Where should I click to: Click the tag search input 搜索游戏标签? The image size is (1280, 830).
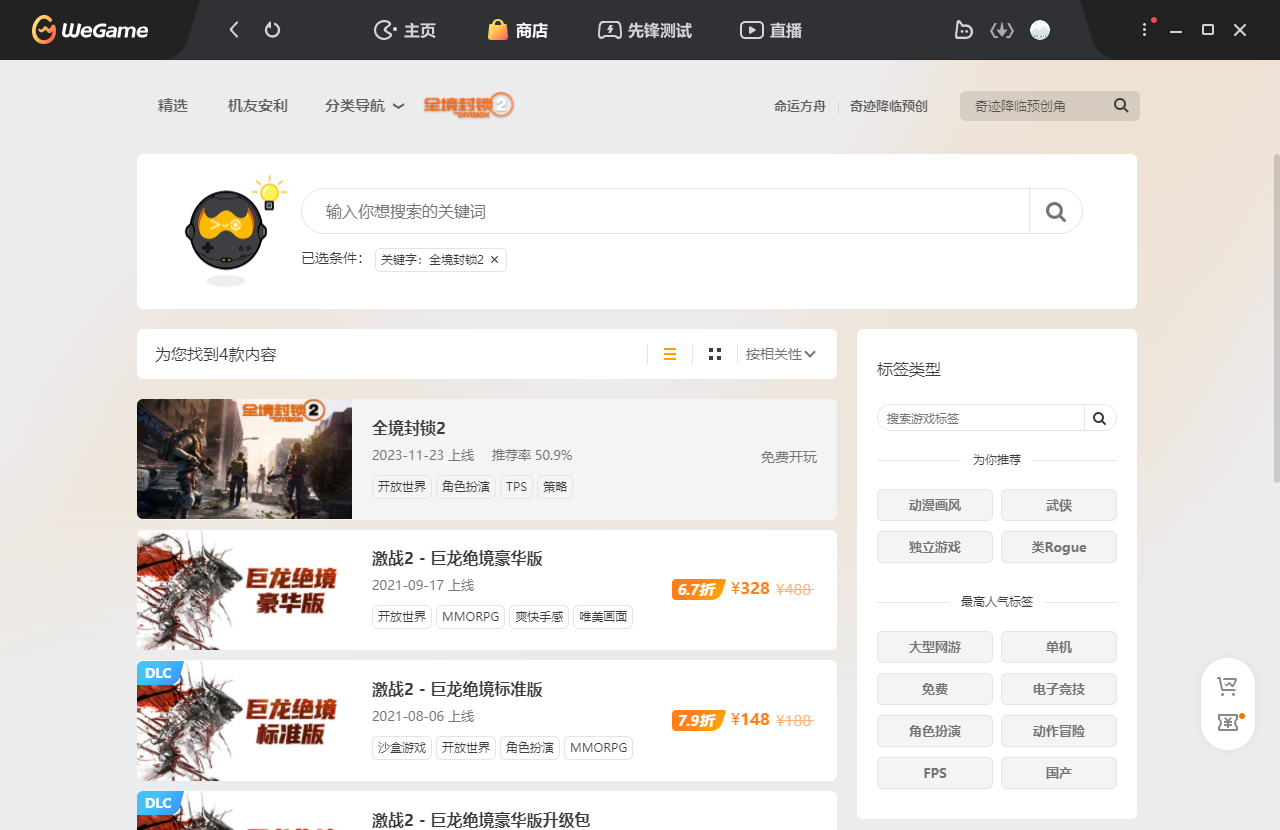(x=980, y=418)
